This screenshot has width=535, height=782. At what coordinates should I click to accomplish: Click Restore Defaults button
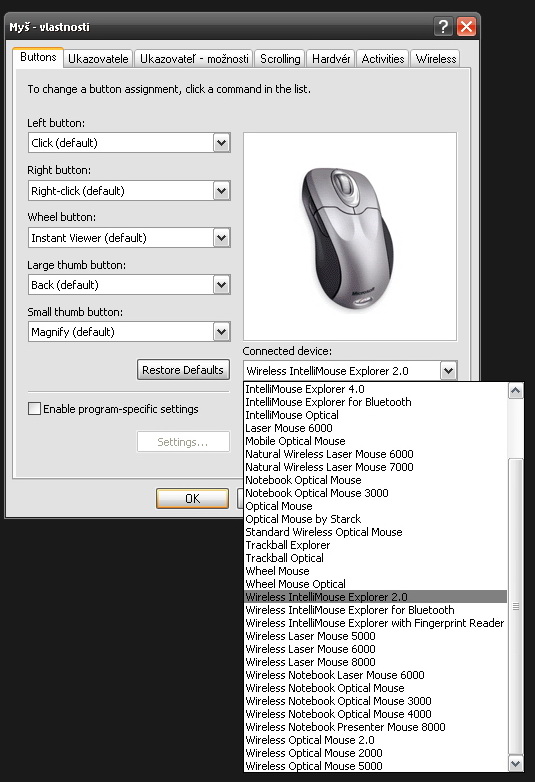click(x=183, y=370)
